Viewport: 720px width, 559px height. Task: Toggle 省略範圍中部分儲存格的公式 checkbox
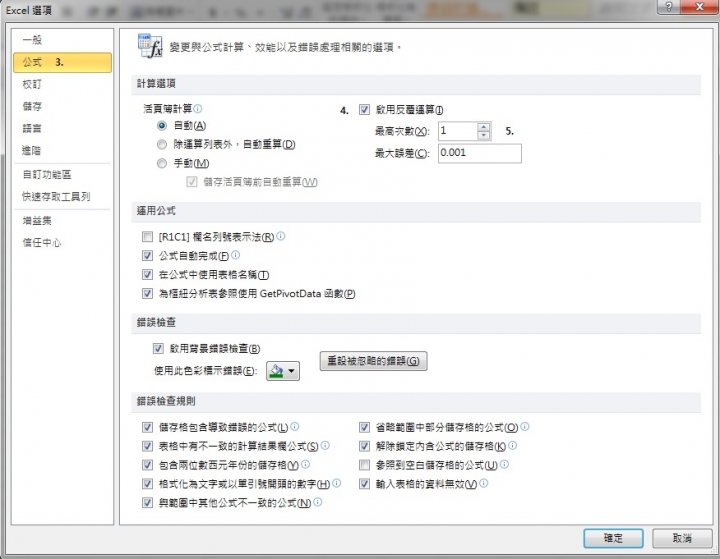(x=364, y=428)
